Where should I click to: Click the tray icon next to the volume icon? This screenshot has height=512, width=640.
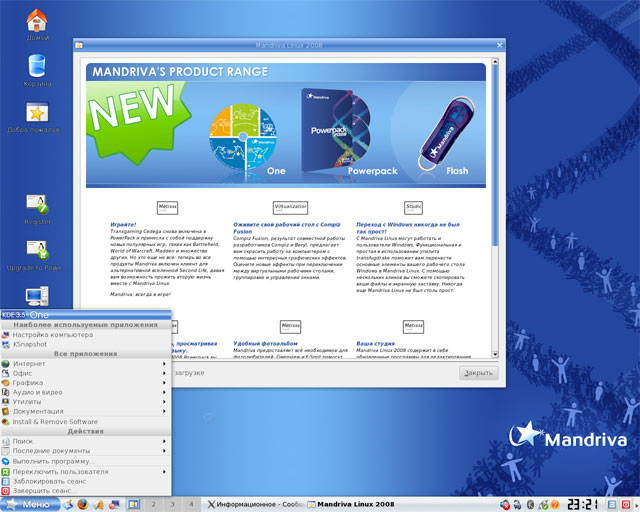pyautogui.click(x=518, y=505)
